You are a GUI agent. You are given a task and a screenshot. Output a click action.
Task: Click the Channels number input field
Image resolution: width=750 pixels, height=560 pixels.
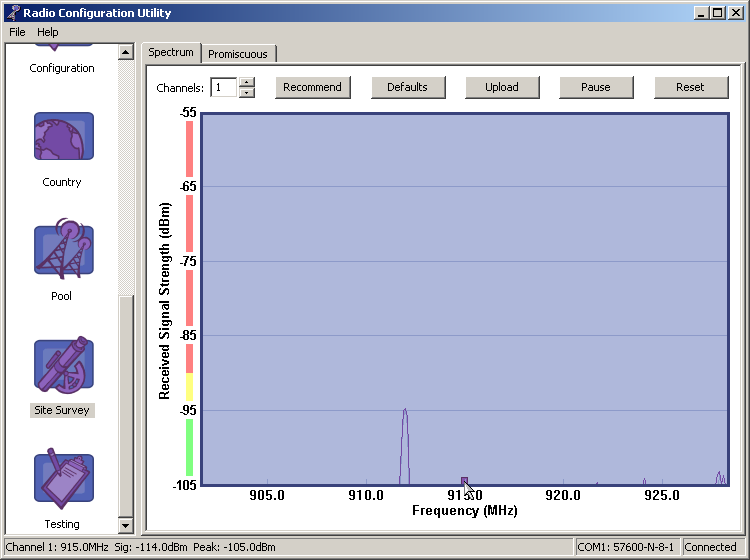point(223,88)
